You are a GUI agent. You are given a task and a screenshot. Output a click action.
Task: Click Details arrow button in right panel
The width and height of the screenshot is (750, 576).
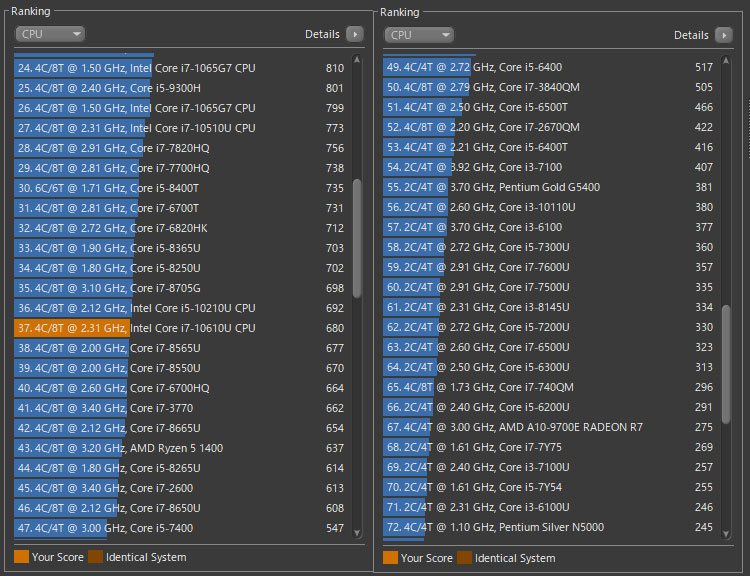pos(724,35)
